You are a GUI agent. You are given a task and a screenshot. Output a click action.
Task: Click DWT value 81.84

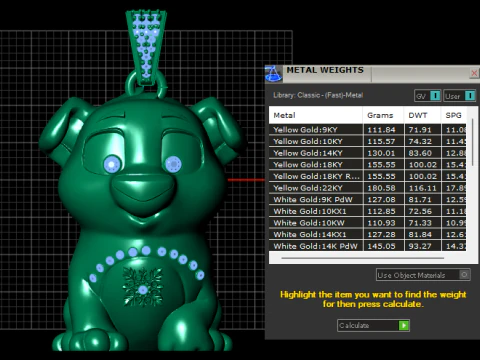pyautogui.click(x=420, y=235)
